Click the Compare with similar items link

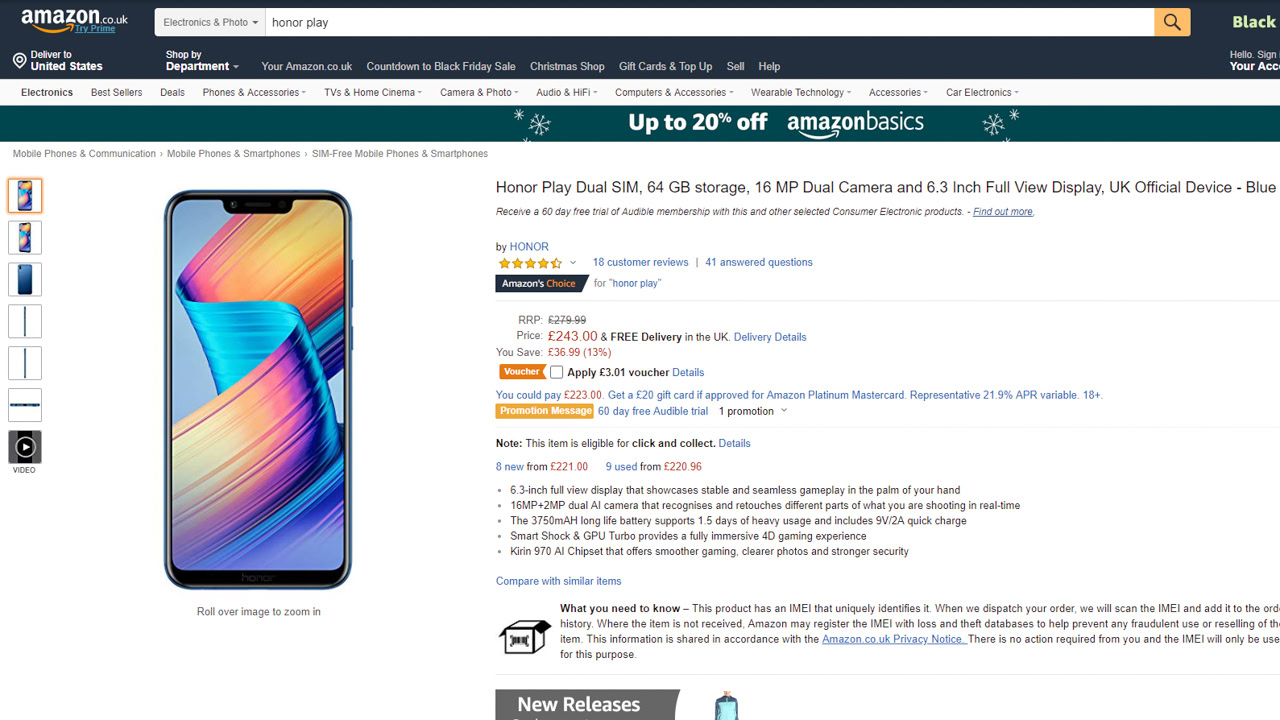(x=558, y=581)
